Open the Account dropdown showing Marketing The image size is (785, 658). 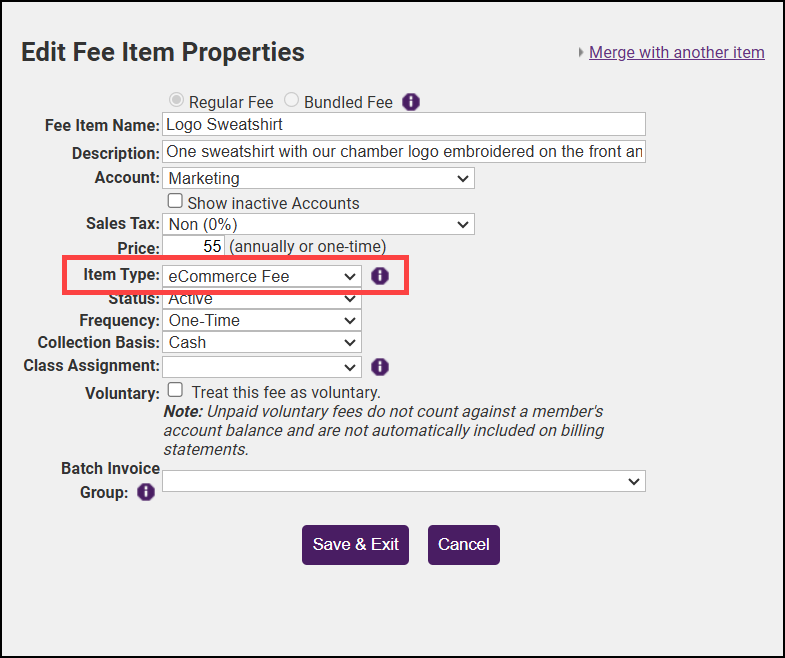[318, 179]
